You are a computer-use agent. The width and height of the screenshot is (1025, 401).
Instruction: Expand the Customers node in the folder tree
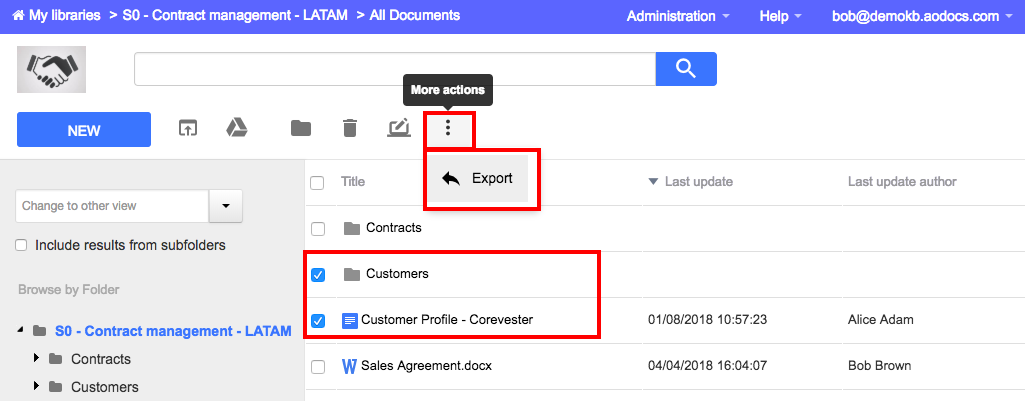click(37, 386)
